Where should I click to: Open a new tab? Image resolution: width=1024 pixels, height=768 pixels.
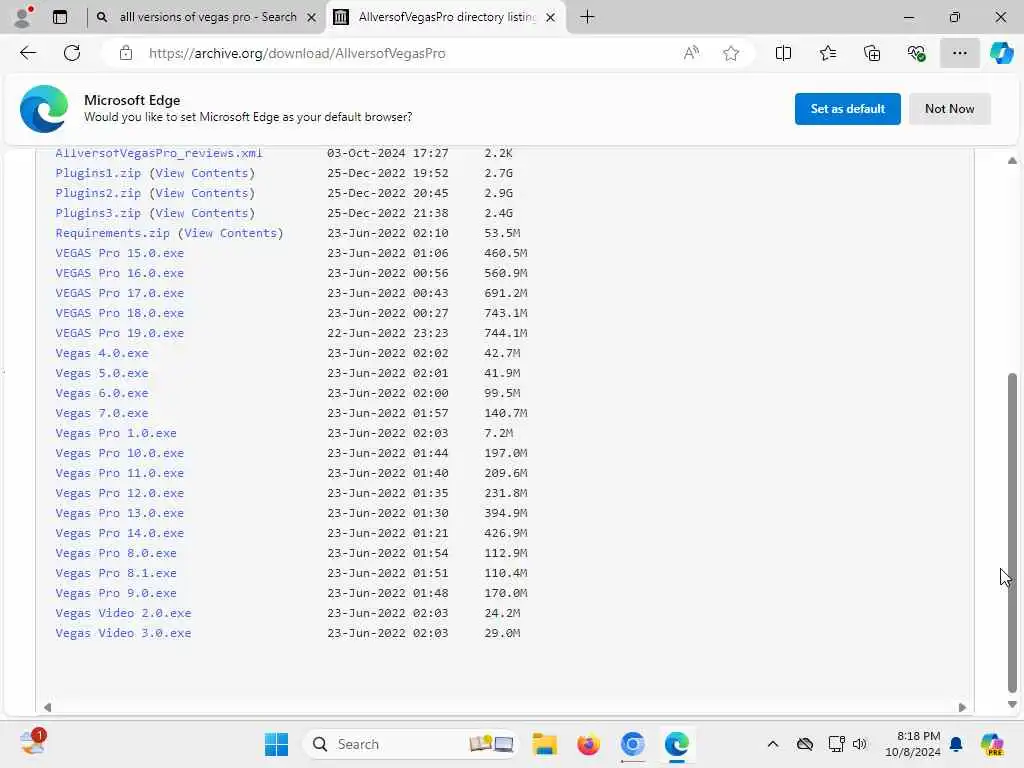coord(587,17)
